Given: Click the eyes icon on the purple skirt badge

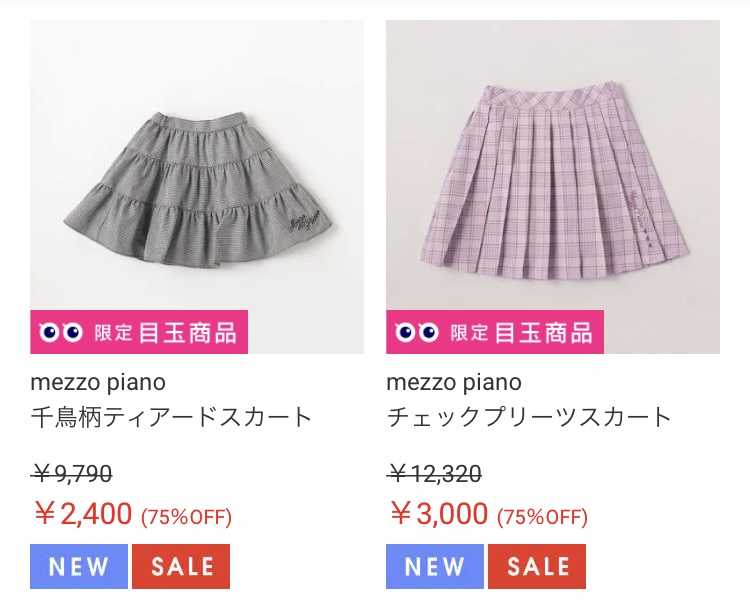Looking at the screenshot, I should coord(416,332).
